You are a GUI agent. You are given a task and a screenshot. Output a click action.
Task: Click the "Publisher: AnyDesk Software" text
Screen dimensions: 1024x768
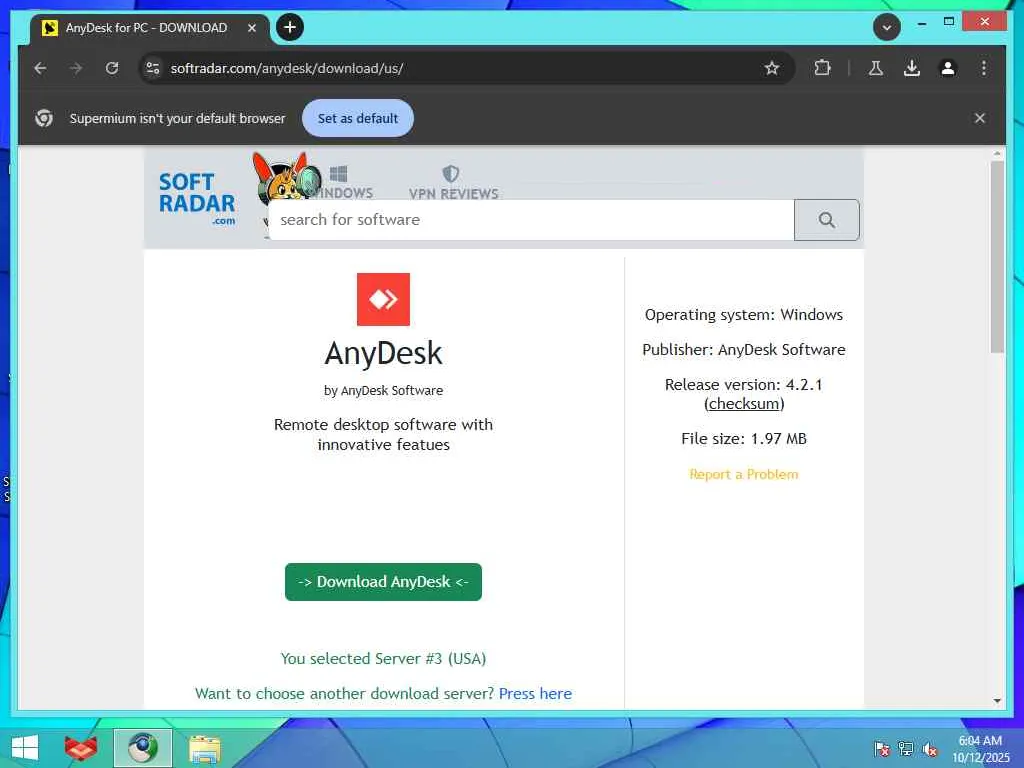click(x=744, y=349)
